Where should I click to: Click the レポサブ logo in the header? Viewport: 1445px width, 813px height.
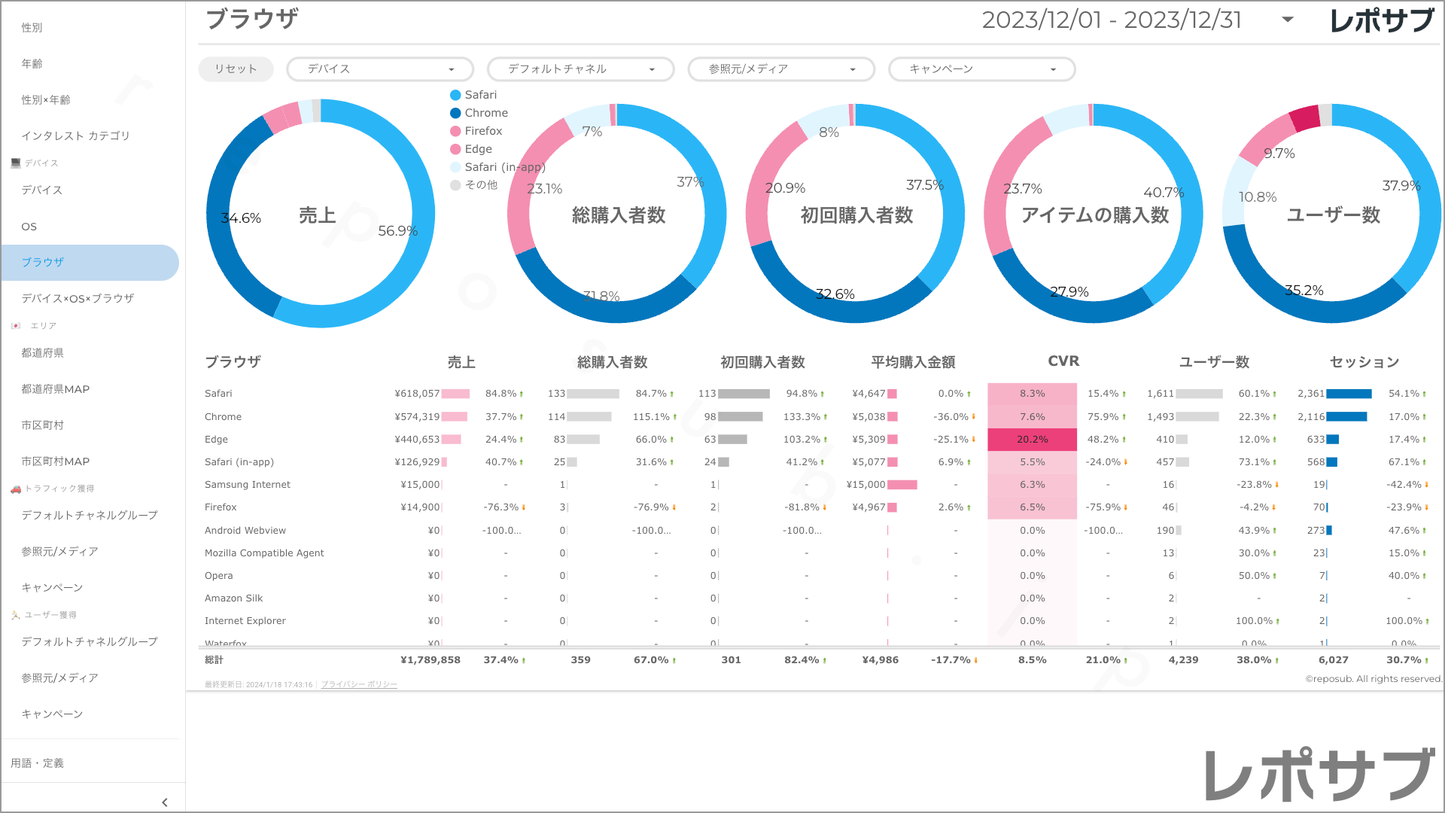[x=1381, y=21]
